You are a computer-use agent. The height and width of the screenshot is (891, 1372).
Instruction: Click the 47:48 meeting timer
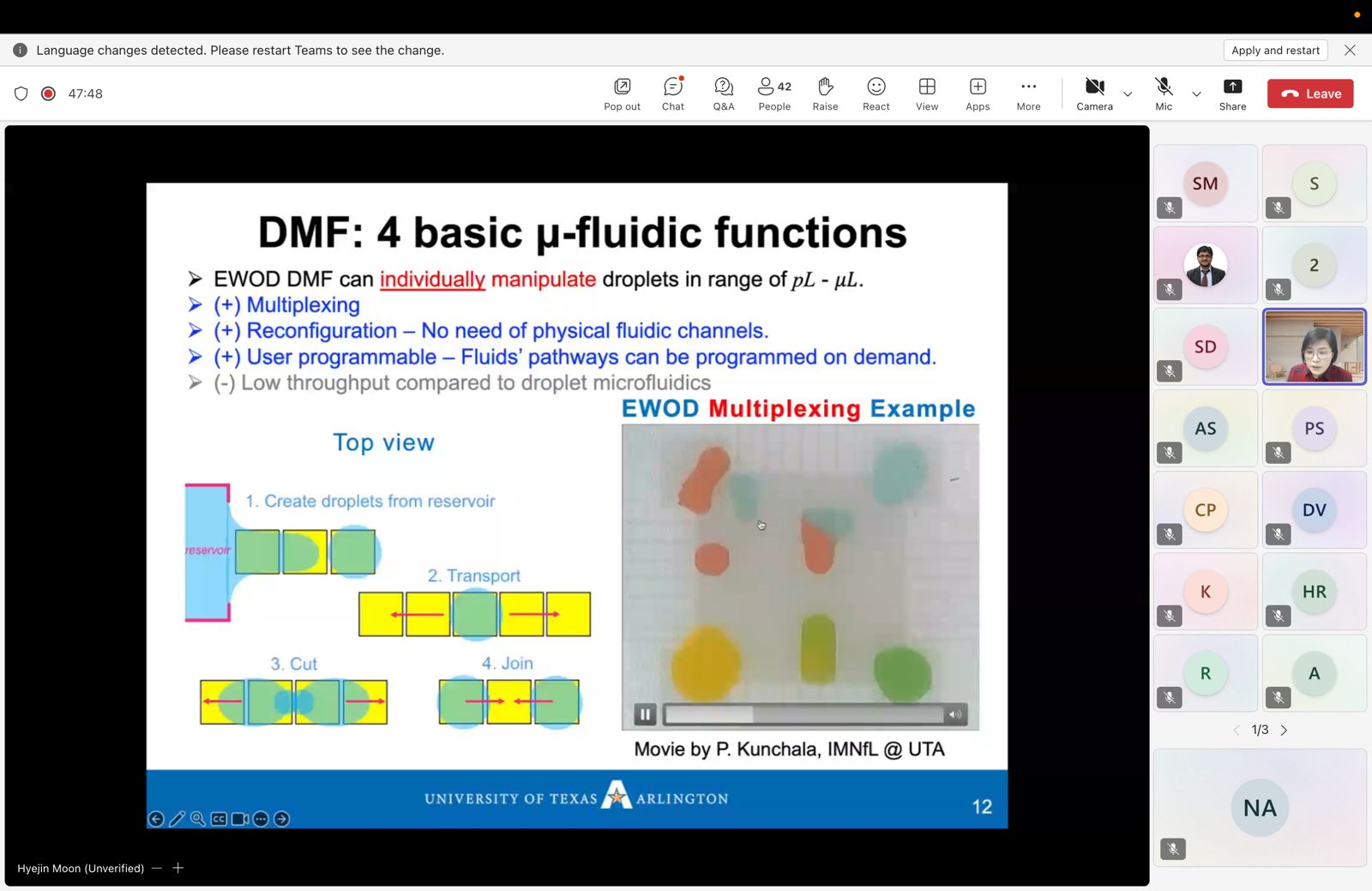[85, 93]
